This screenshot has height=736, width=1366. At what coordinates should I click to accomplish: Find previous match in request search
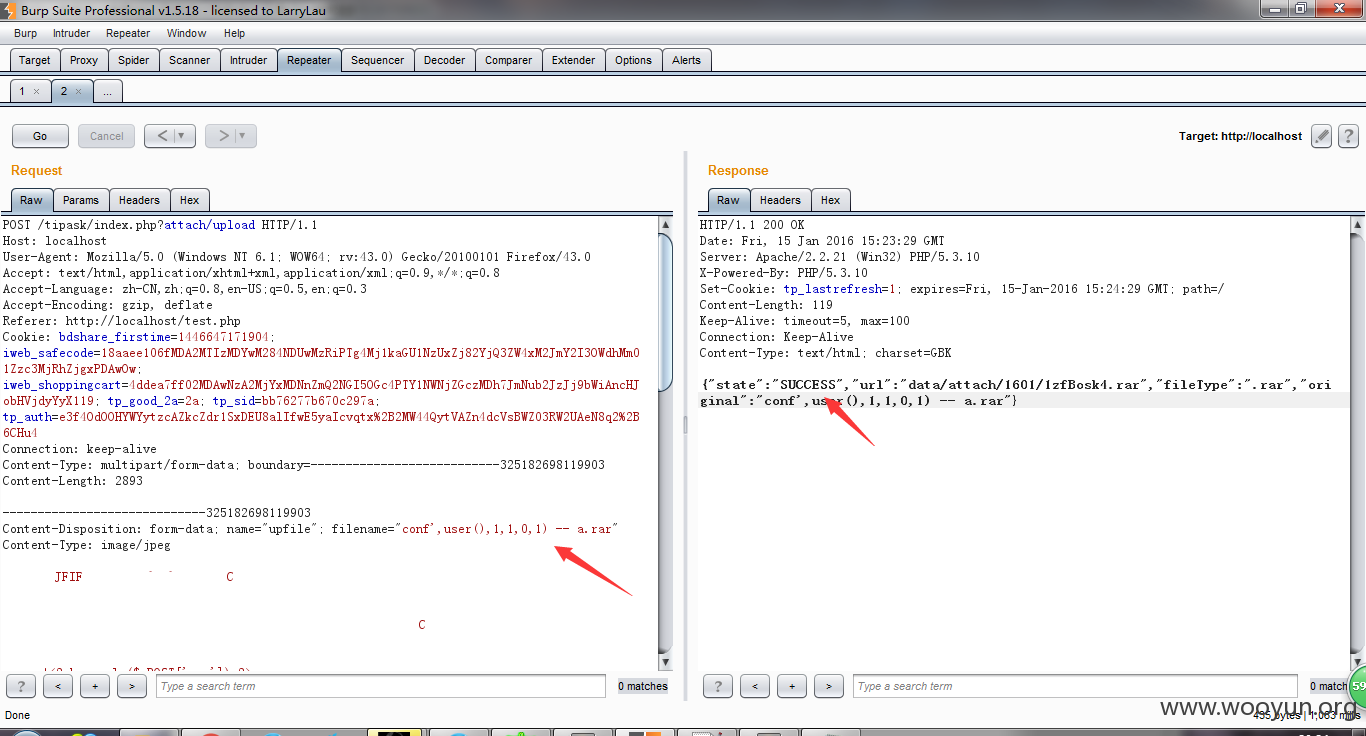(58, 686)
